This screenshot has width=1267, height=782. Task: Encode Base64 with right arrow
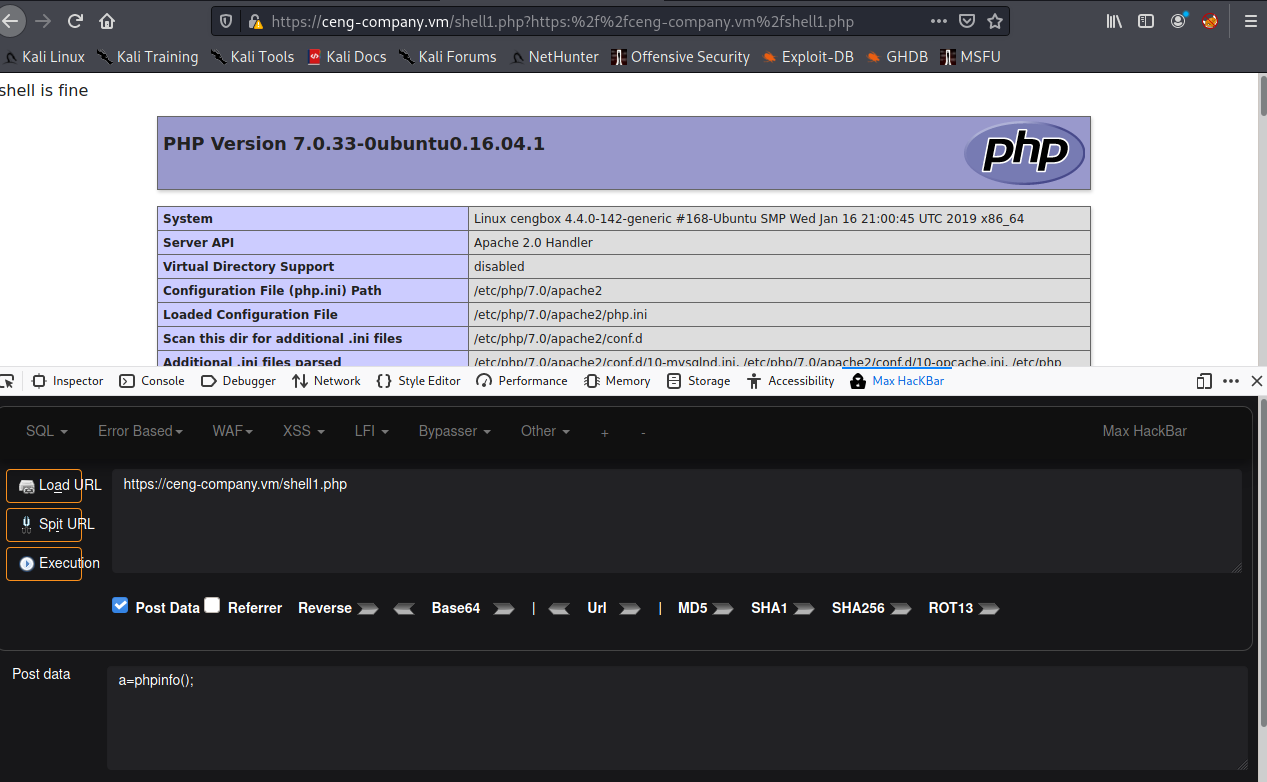504,608
